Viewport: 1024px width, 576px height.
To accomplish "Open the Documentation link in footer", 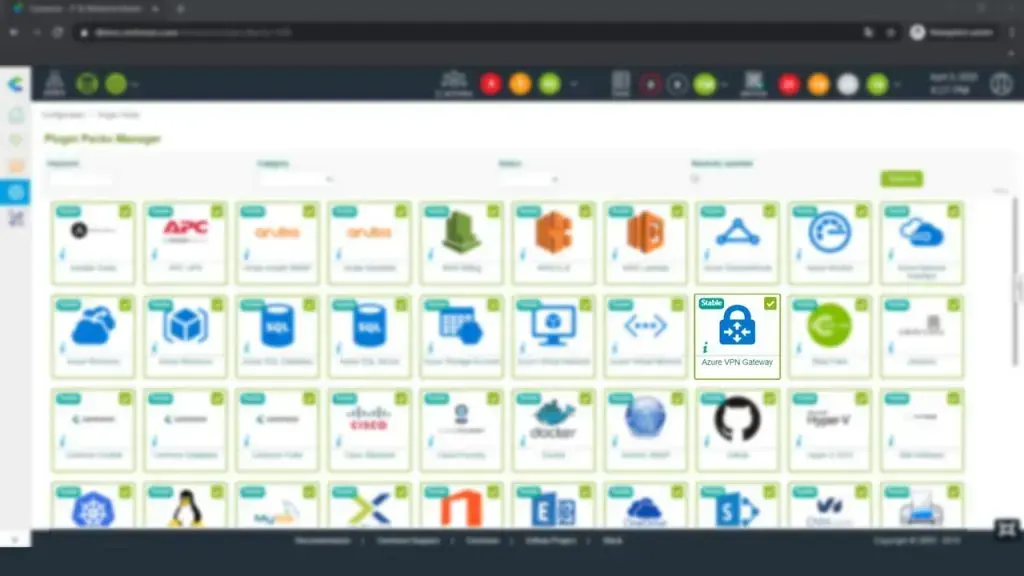I will pyautogui.click(x=323, y=541).
